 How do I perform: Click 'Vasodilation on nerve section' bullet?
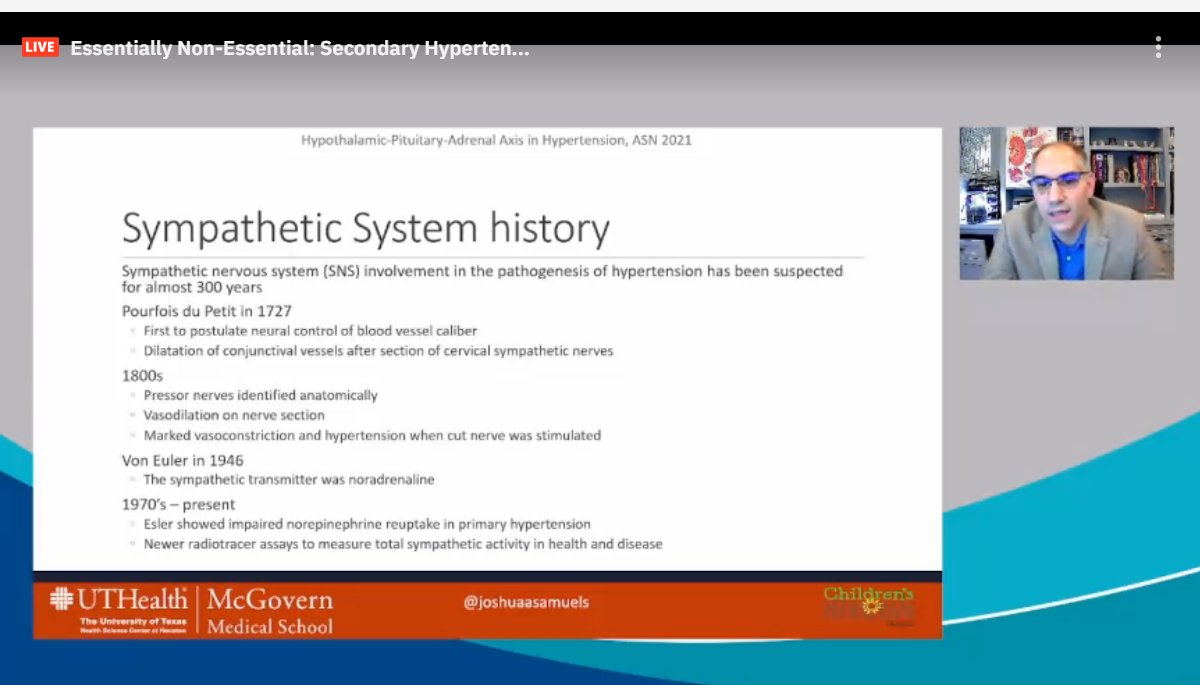tap(234, 415)
